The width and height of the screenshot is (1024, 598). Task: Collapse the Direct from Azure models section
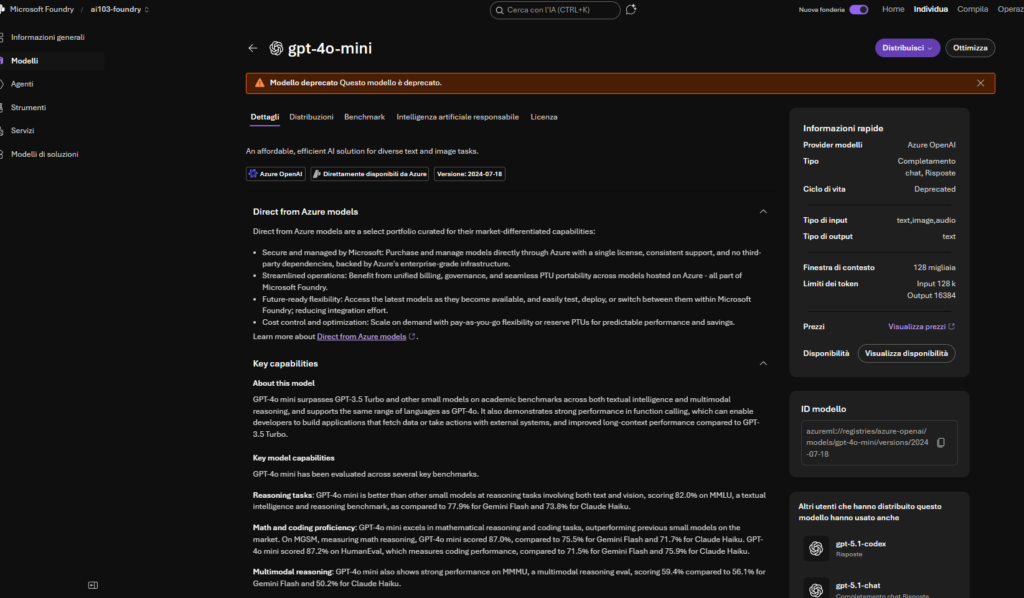pos(763,212)
